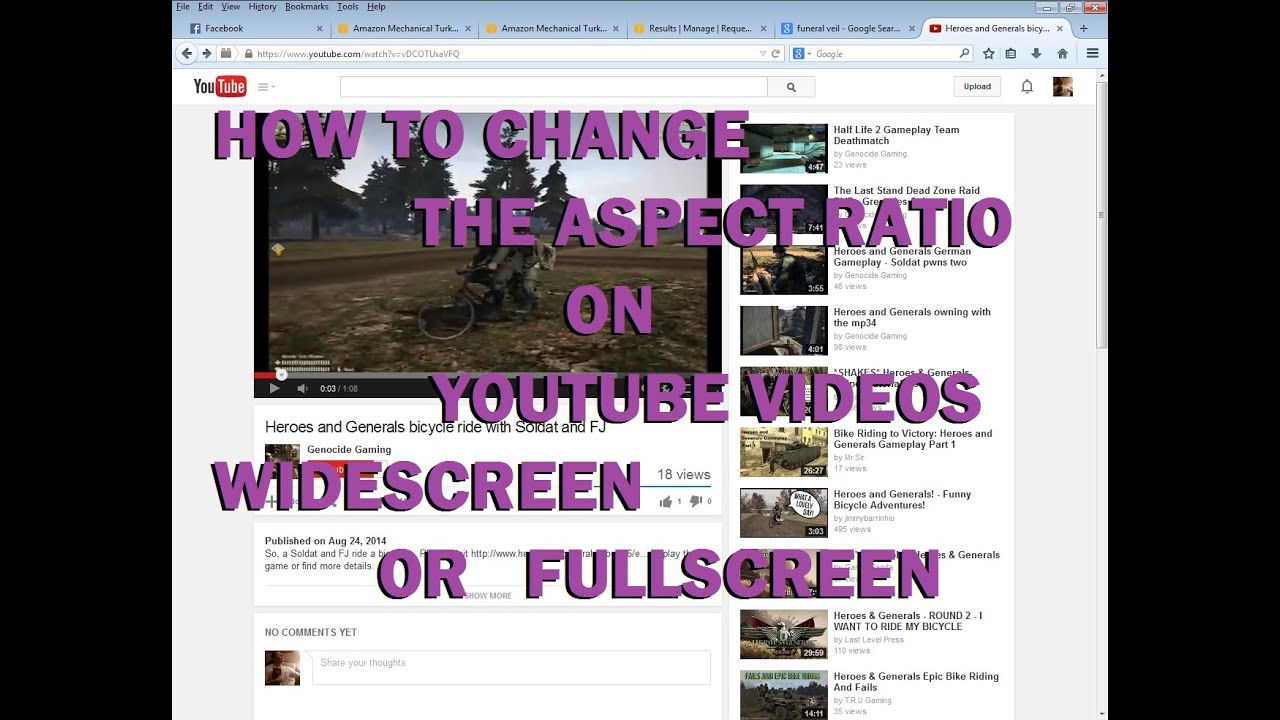Click the Share your thoughts comment box
This screenshot has width=1280, height=720.
pyautogui.click(x=511, y=668)
